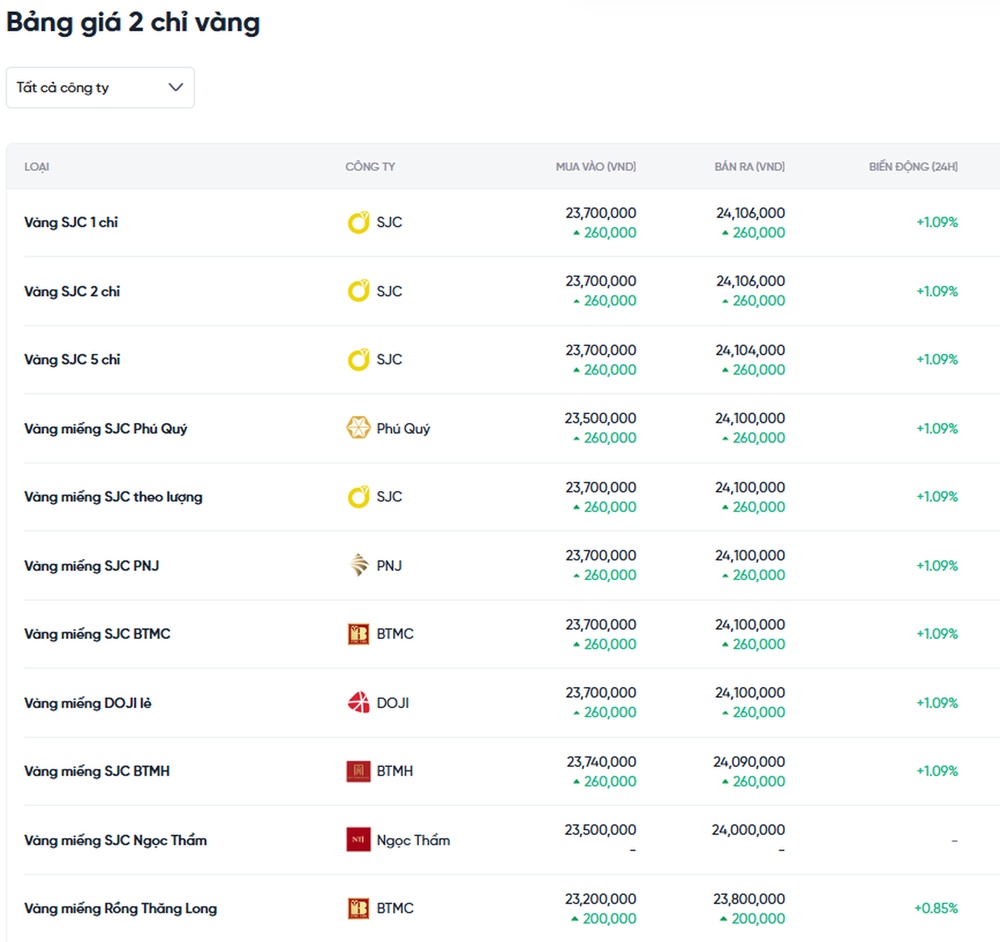Sort by the LOẠI column header
Image resolution: width=1000 pixels, height=942 pixels.
[37, 167]
